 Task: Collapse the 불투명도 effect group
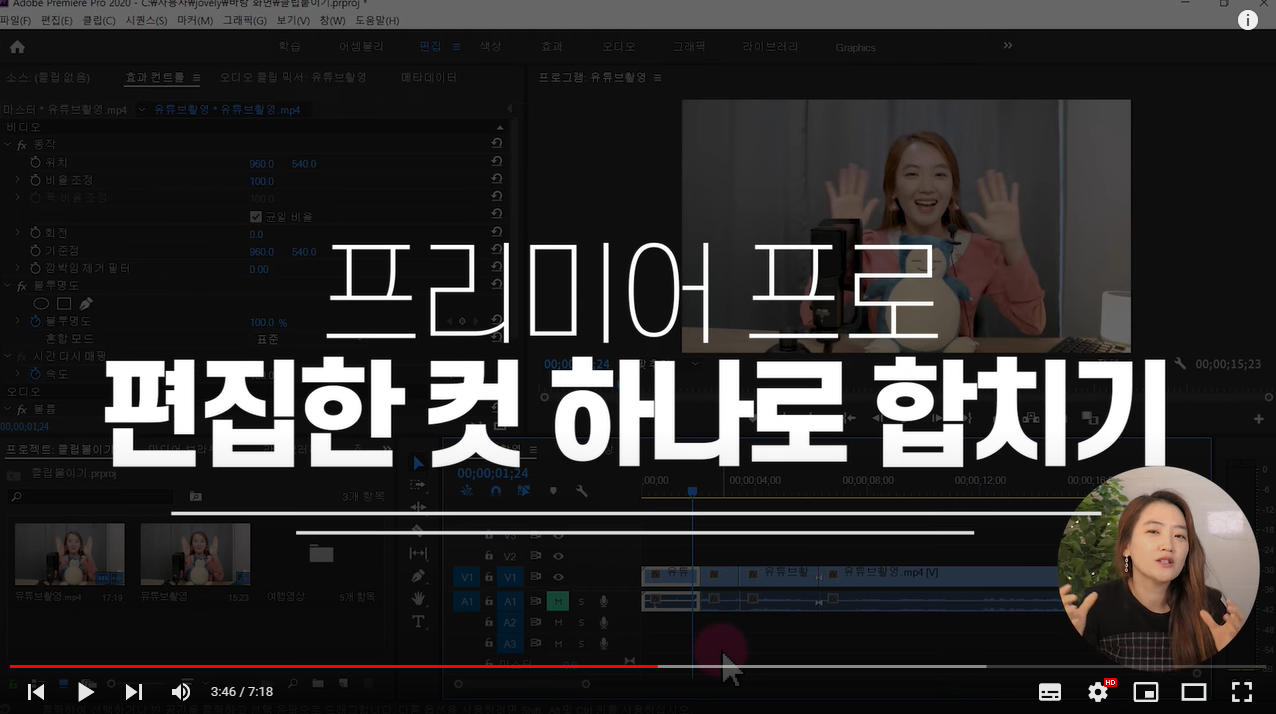[8, 285]
